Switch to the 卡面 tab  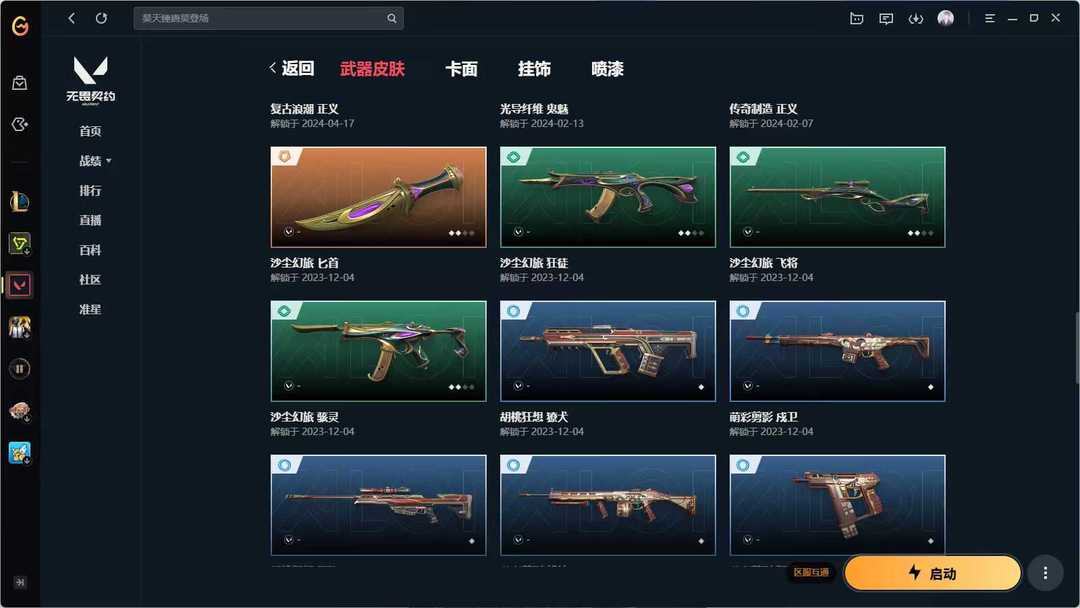pos(461,69)
